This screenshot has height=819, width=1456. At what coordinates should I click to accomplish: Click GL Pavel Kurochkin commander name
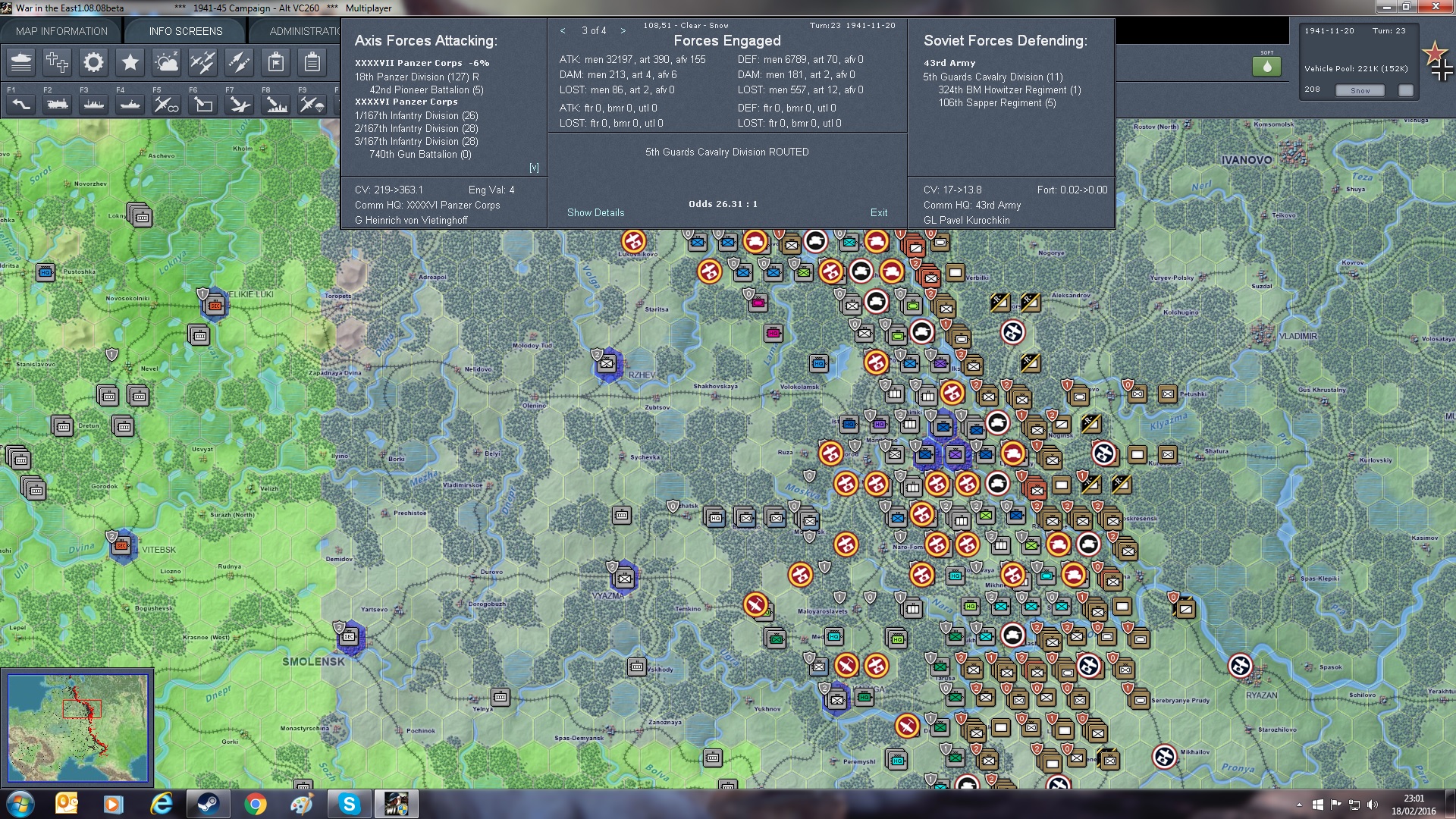tap(966, 221)
